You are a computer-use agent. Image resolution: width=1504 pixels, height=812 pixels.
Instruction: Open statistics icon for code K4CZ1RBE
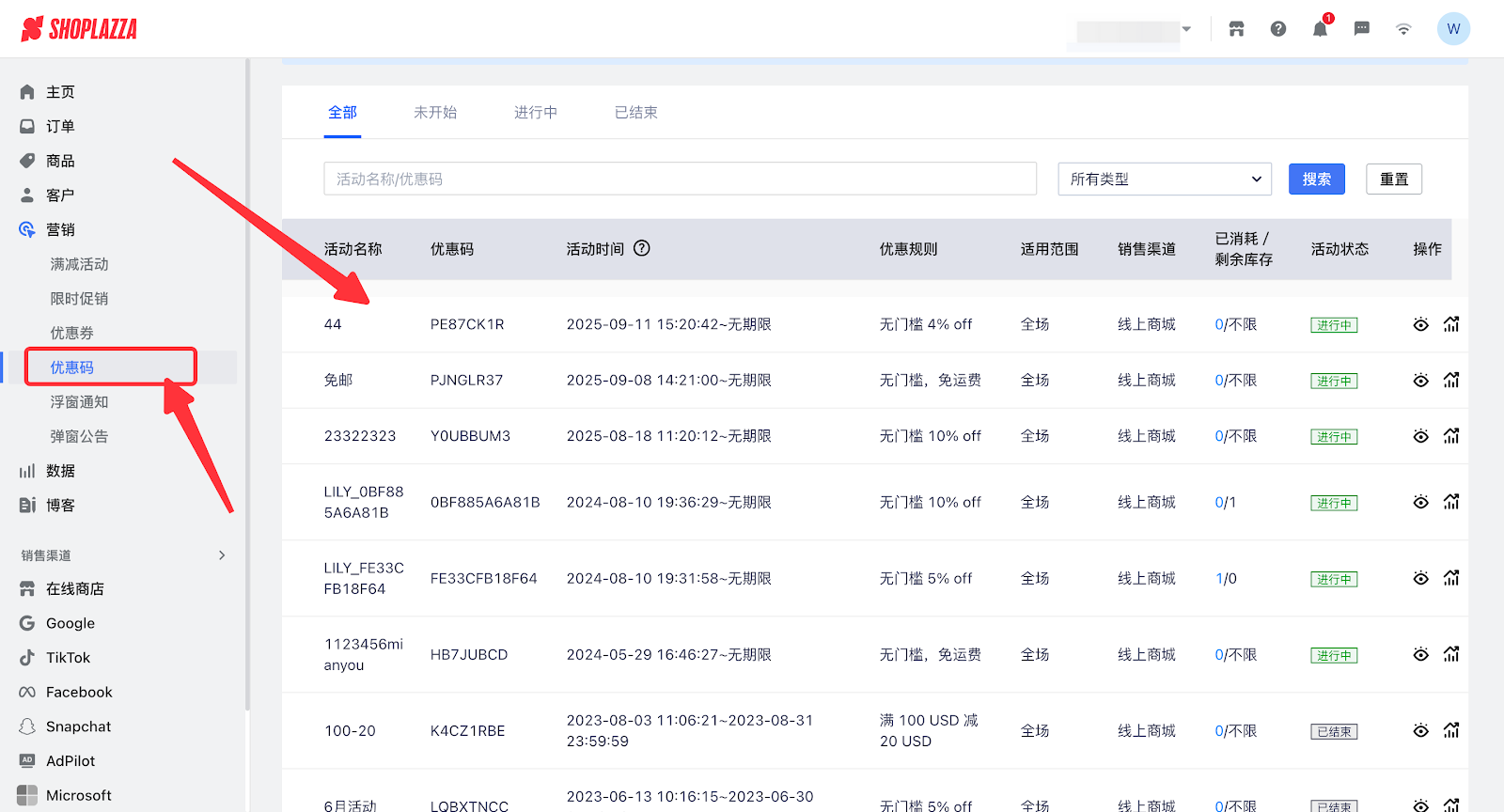1451,730
